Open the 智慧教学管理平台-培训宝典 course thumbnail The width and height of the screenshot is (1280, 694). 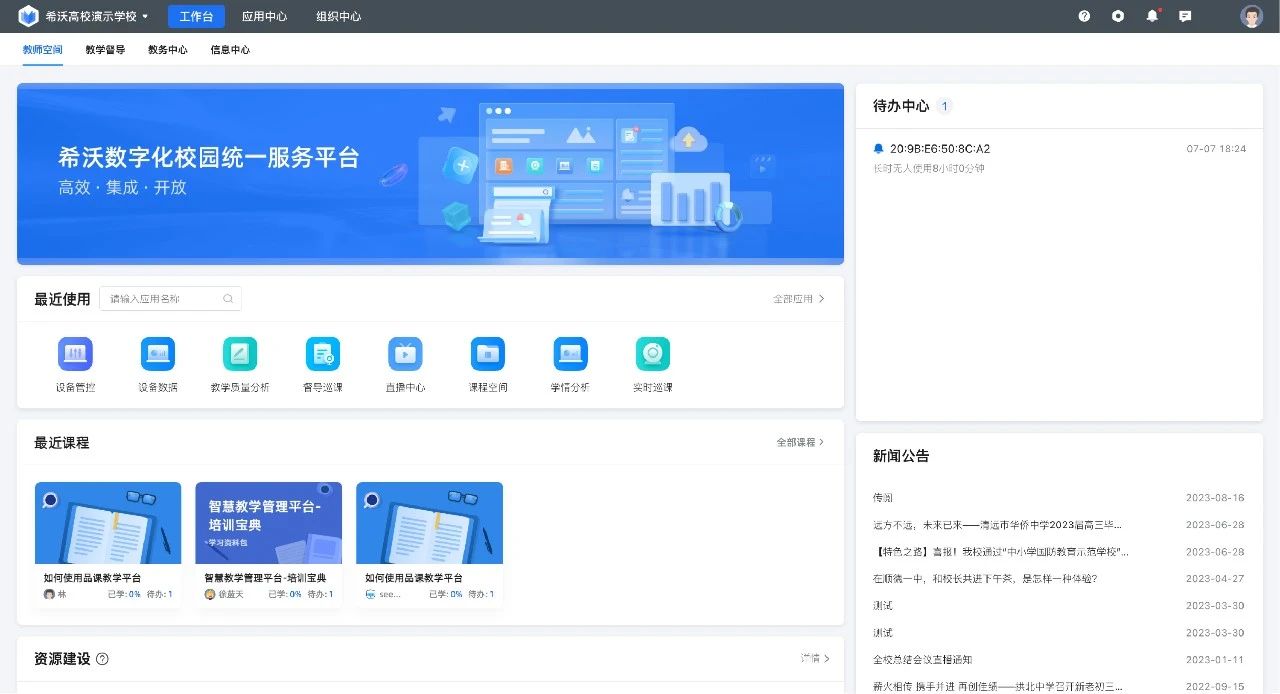coord(268,523)
